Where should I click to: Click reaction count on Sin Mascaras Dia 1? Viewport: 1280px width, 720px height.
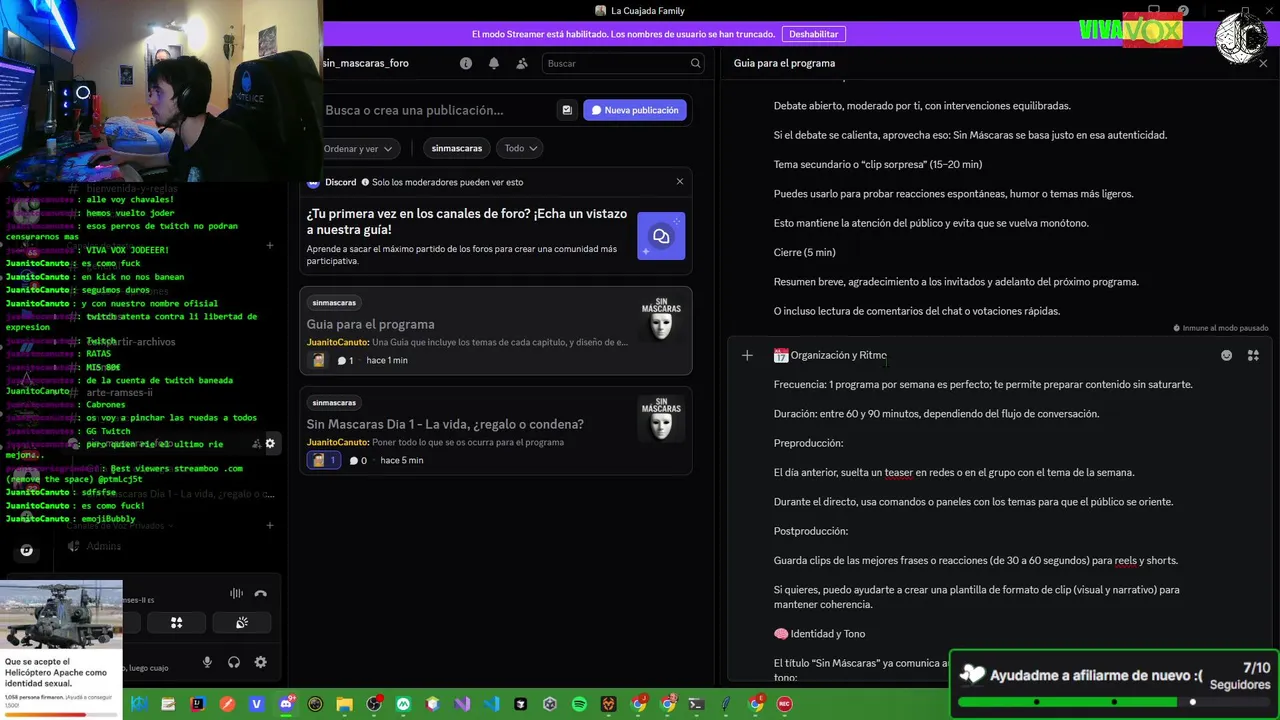[323, 460]
